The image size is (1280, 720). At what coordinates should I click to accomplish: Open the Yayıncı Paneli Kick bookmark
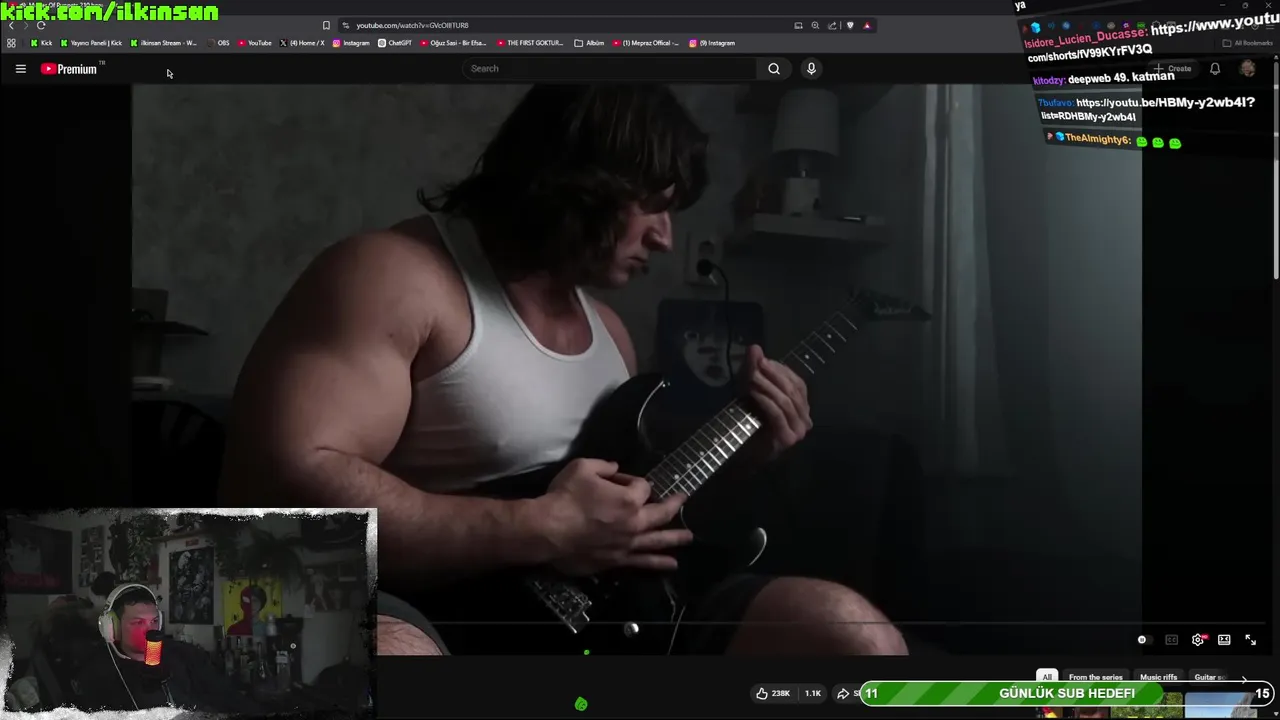pyautogui.click(x=91, y=43)
